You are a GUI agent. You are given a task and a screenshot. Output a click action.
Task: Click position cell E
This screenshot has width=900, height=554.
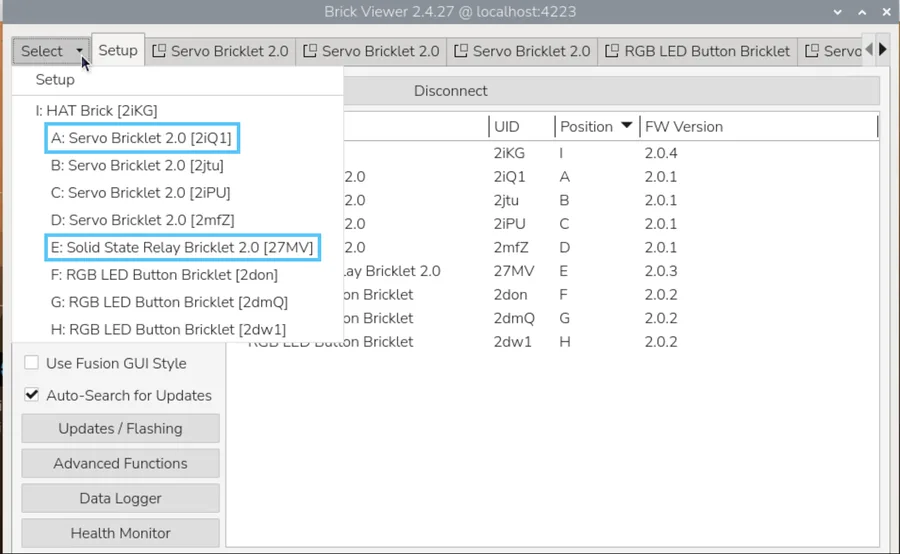(564, 271)
